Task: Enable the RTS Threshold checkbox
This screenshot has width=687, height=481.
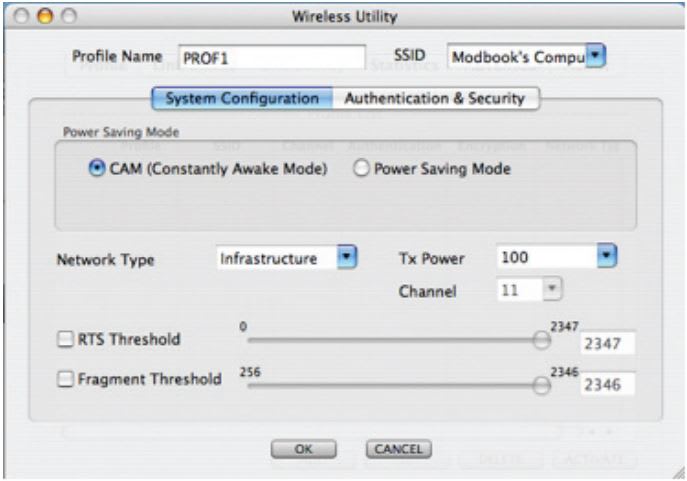Action: [65, 339]
